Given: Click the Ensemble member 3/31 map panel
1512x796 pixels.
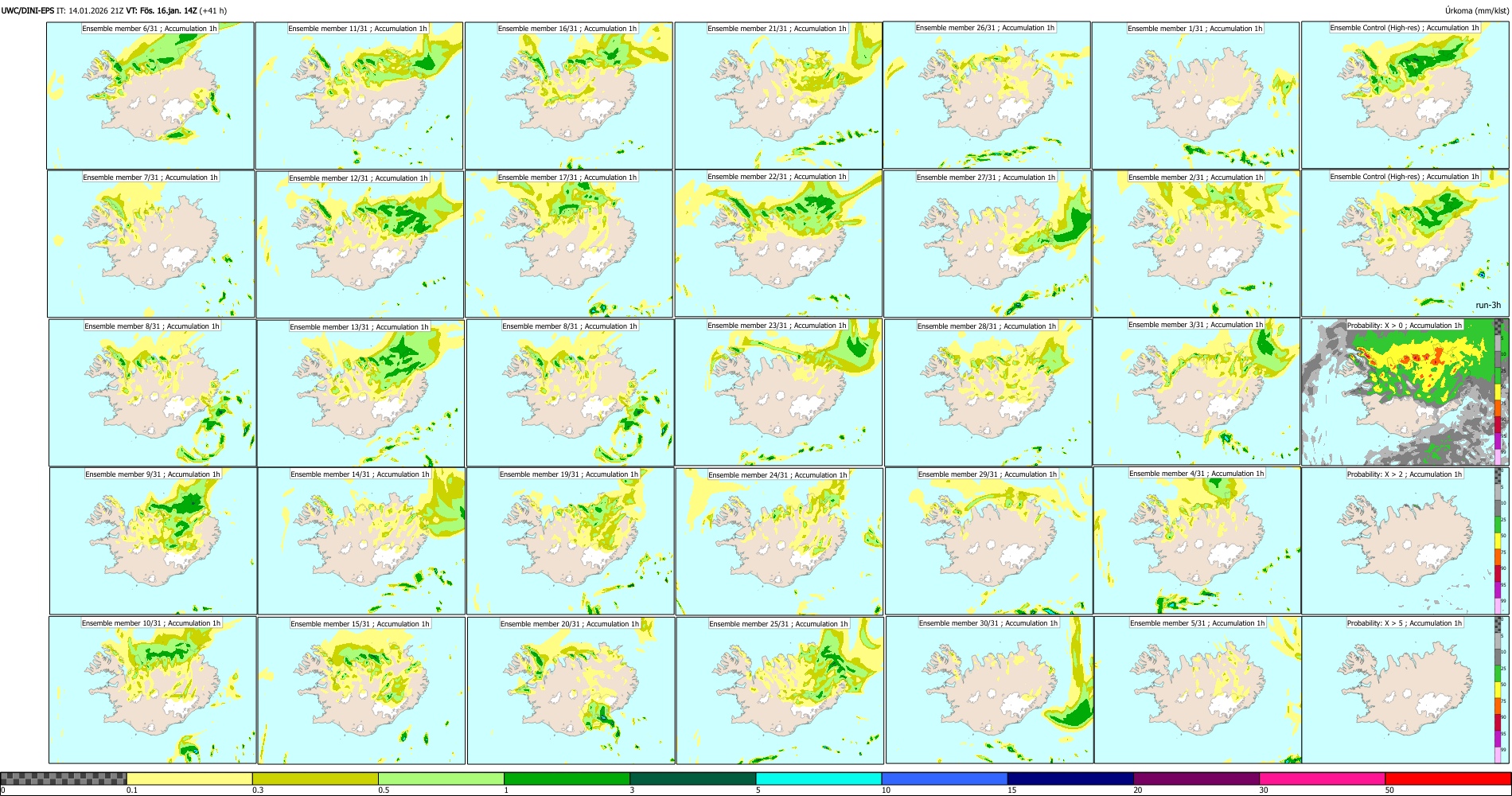Looking at the screenshot, I should pos(1196,392).
